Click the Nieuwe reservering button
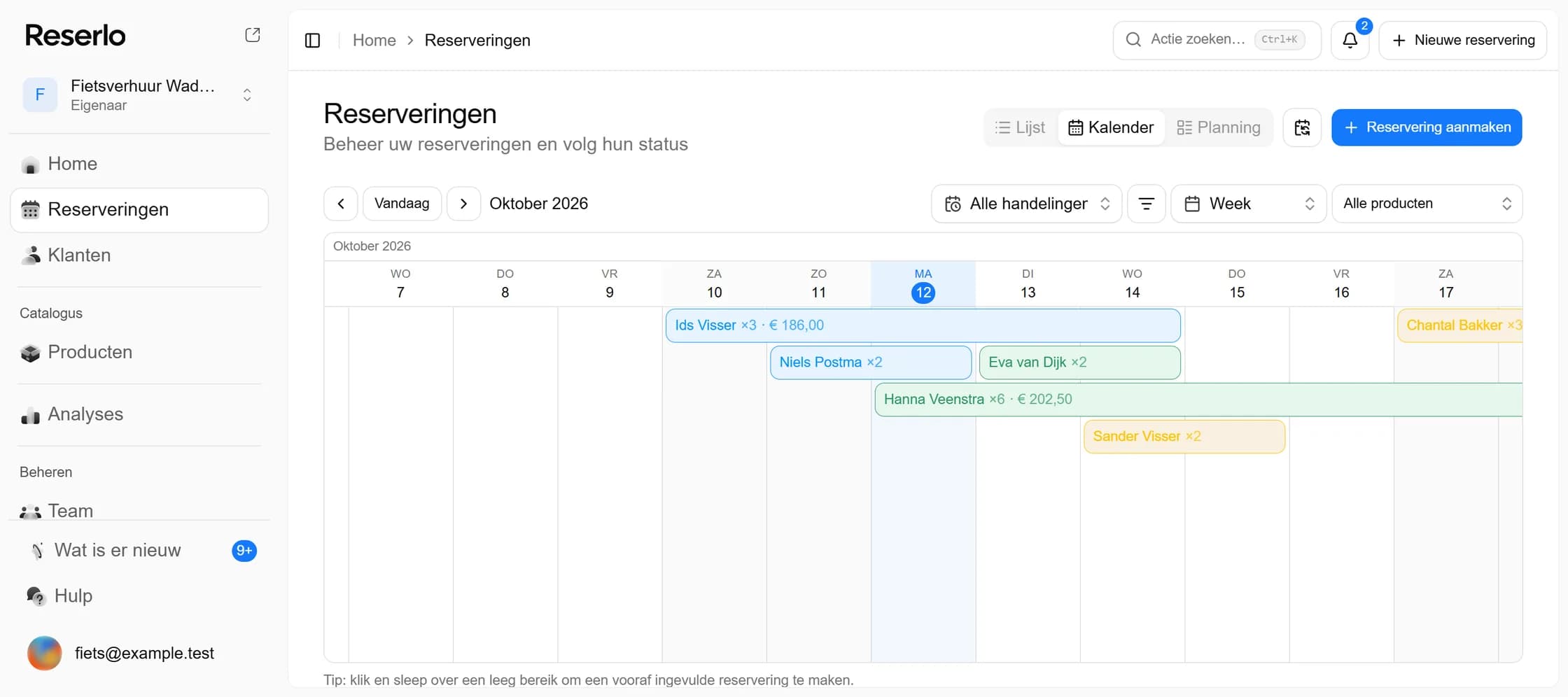The height and width of the screenshot is (697, 1568). tap(1463, 40)
